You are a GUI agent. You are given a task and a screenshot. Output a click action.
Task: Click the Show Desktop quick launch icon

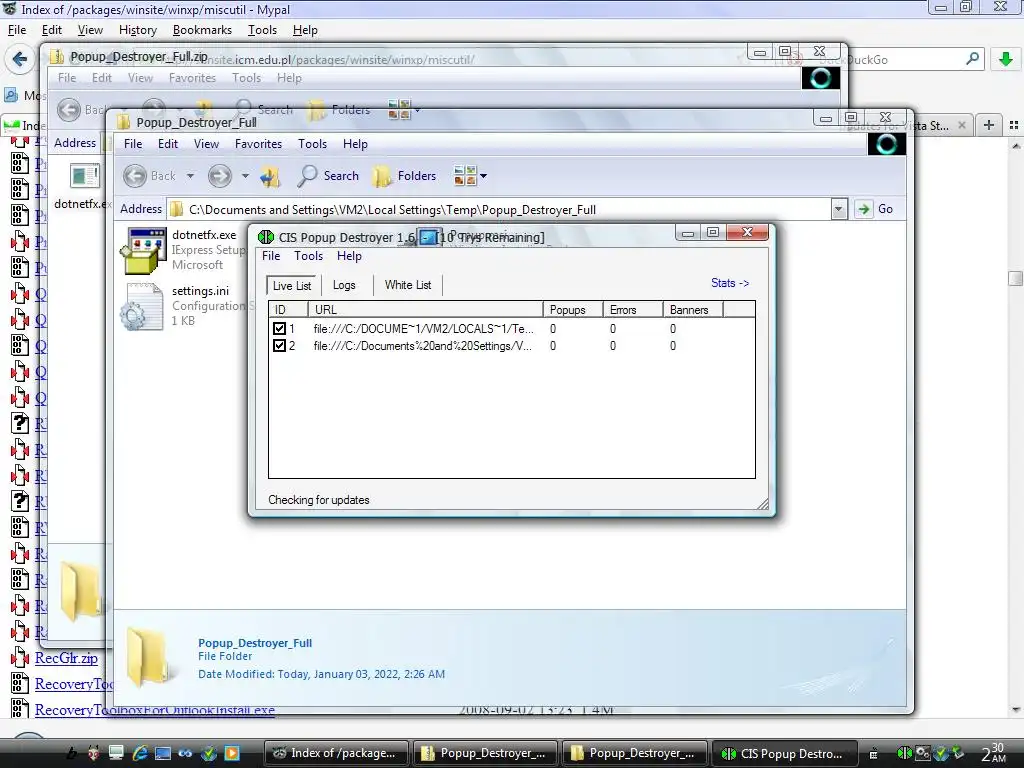[x=116, y=753]
